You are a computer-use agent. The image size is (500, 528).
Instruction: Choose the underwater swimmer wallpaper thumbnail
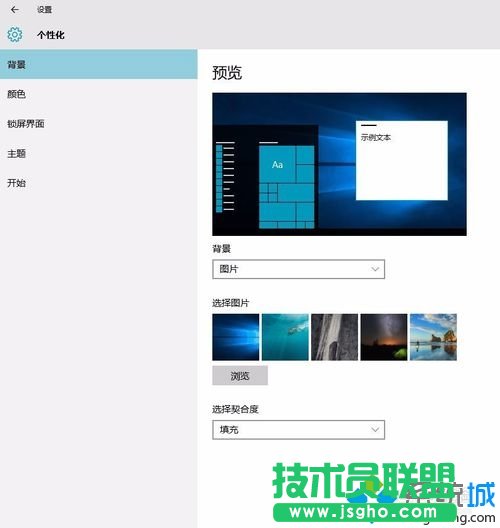(x=285, y=337)
